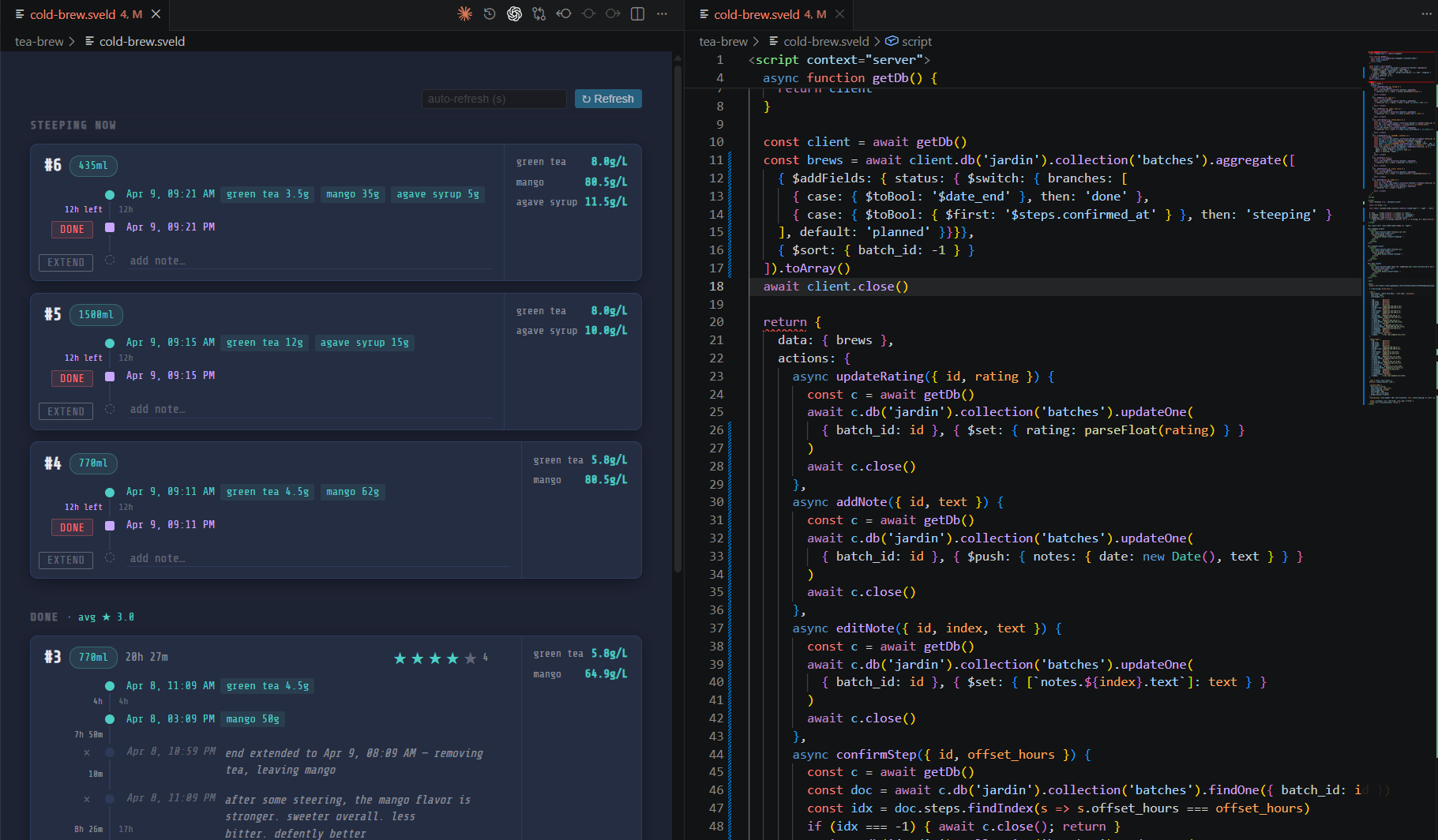Launch the ChatGPT Codex icon
This screenshot has height=840, width=1438.
pyautogui.click(x=514, y=13)
